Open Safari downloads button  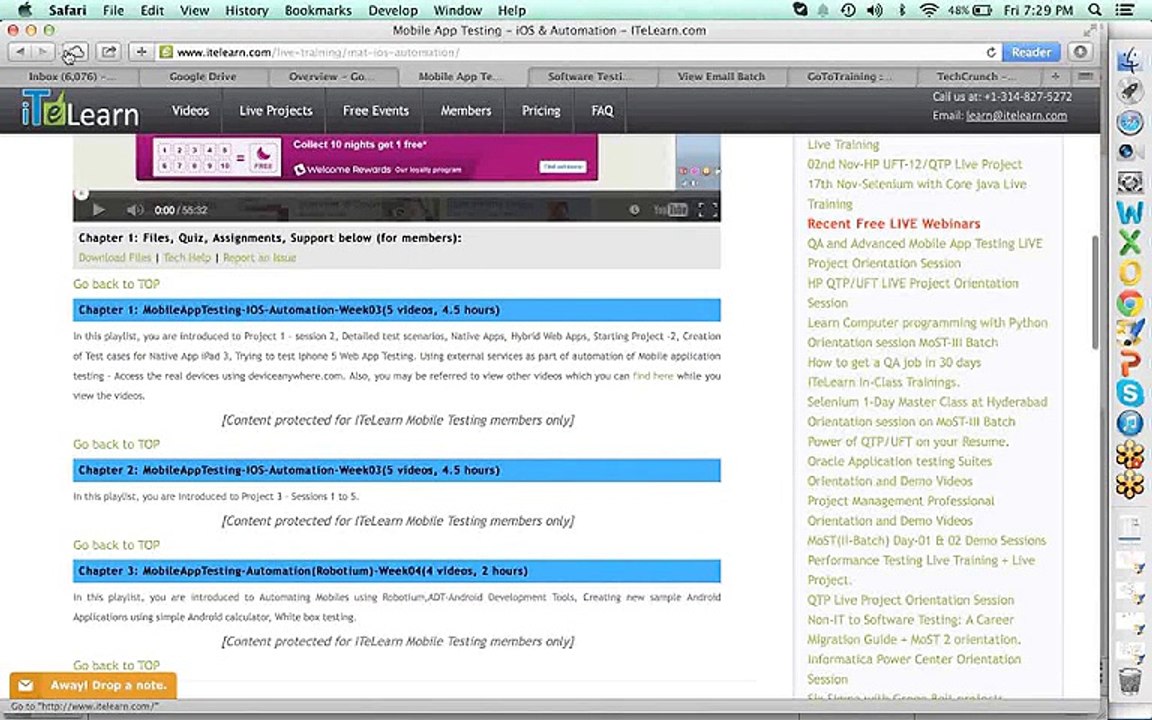click(x=1080, y=52)
